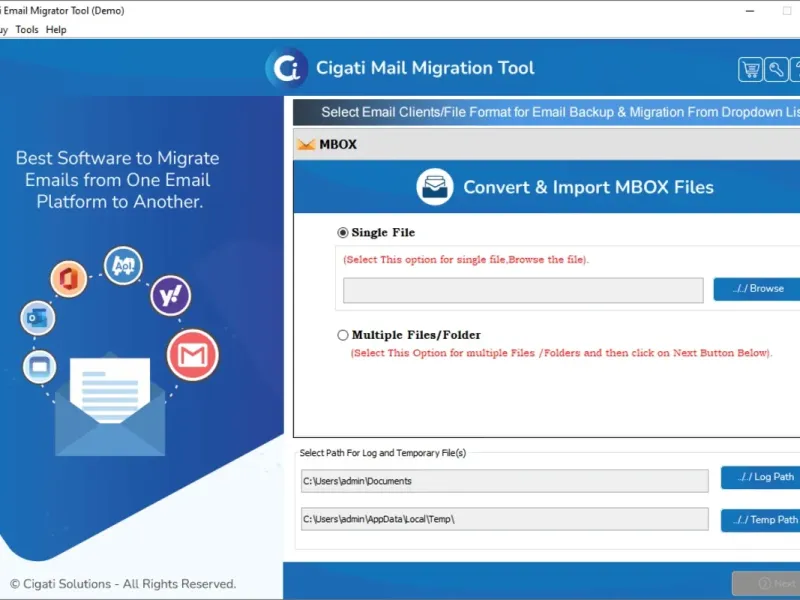
Task: Open the Help menu
Action: coord(56,30)
